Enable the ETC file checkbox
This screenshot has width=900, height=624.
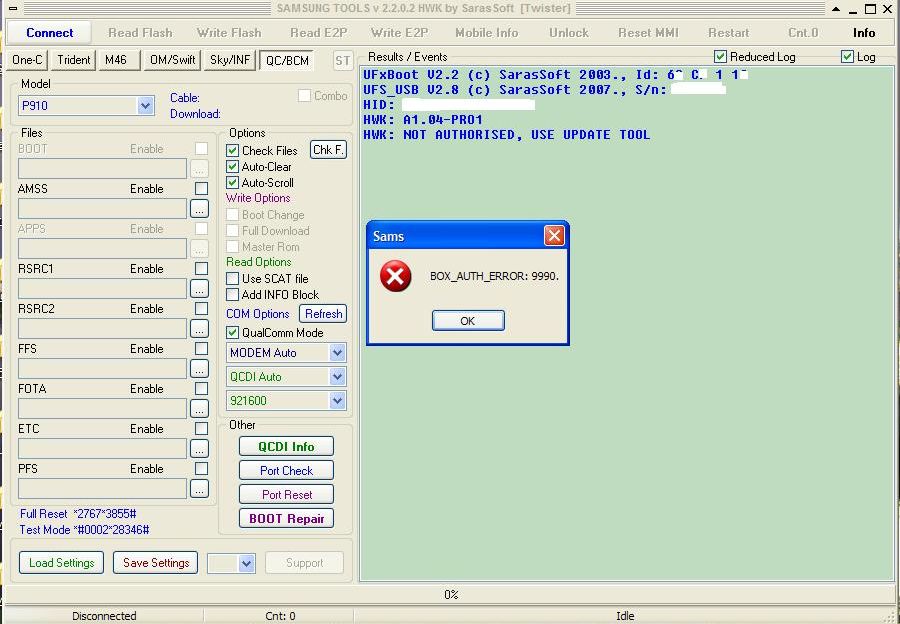click(201, 428)
